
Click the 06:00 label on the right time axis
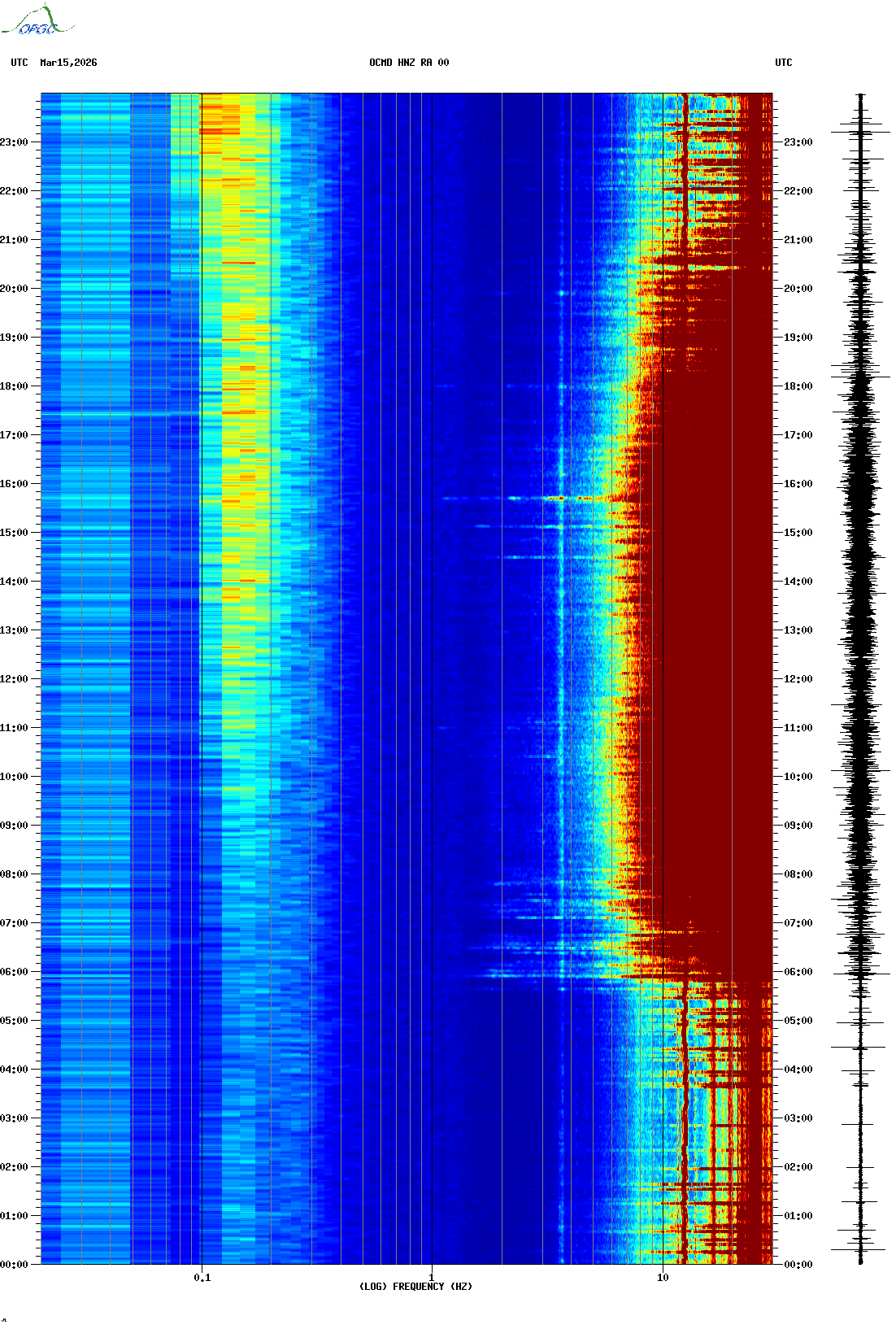[798, 972]
